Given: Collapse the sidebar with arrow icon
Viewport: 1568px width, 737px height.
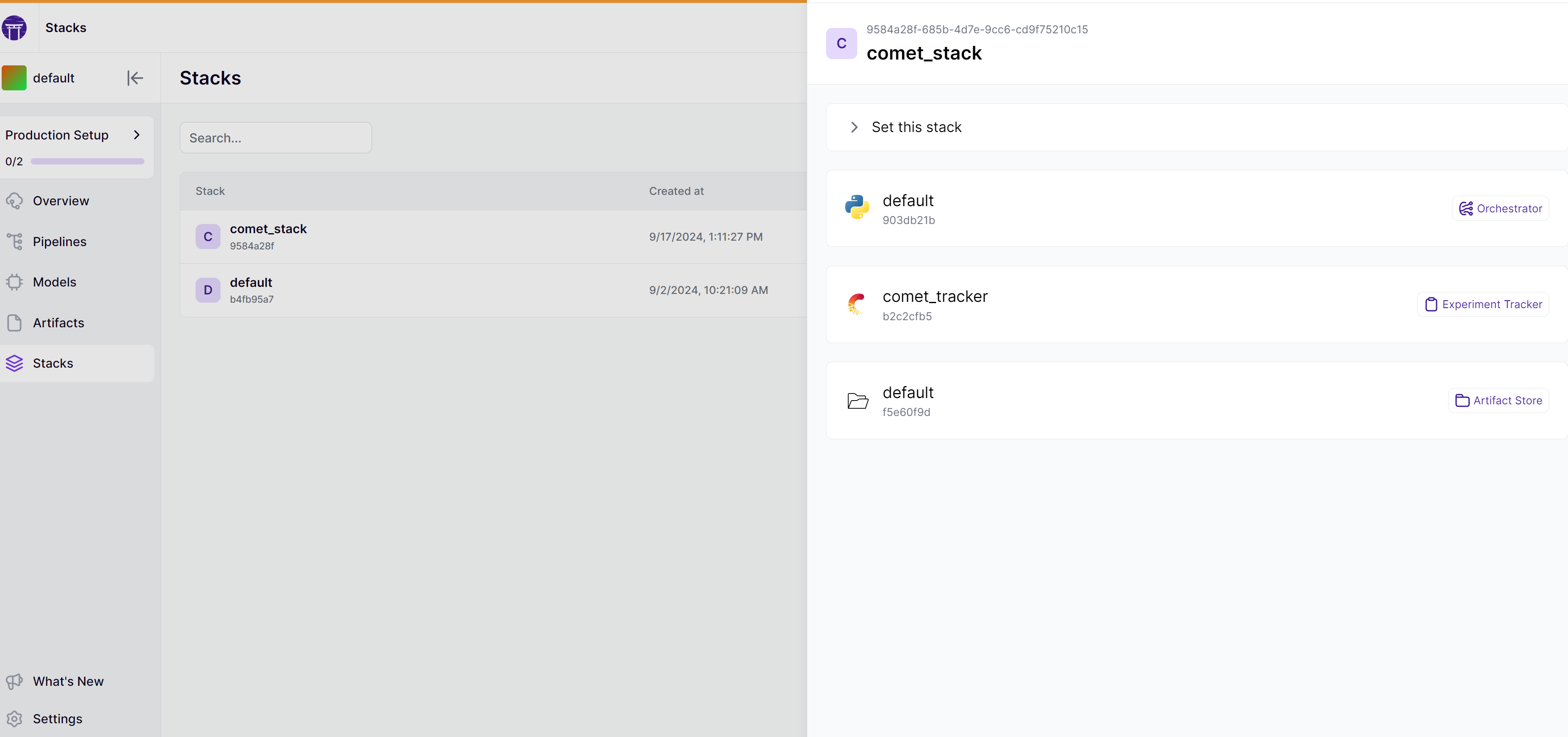Looking at the screenshot, I should pyautogui.click(x=135, y=78).
